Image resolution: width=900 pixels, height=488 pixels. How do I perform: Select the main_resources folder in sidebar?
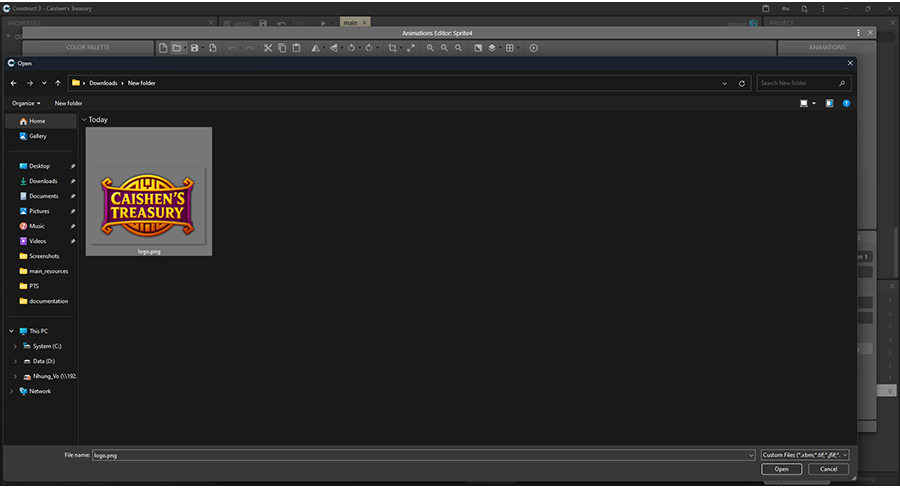tap(48, 271)
